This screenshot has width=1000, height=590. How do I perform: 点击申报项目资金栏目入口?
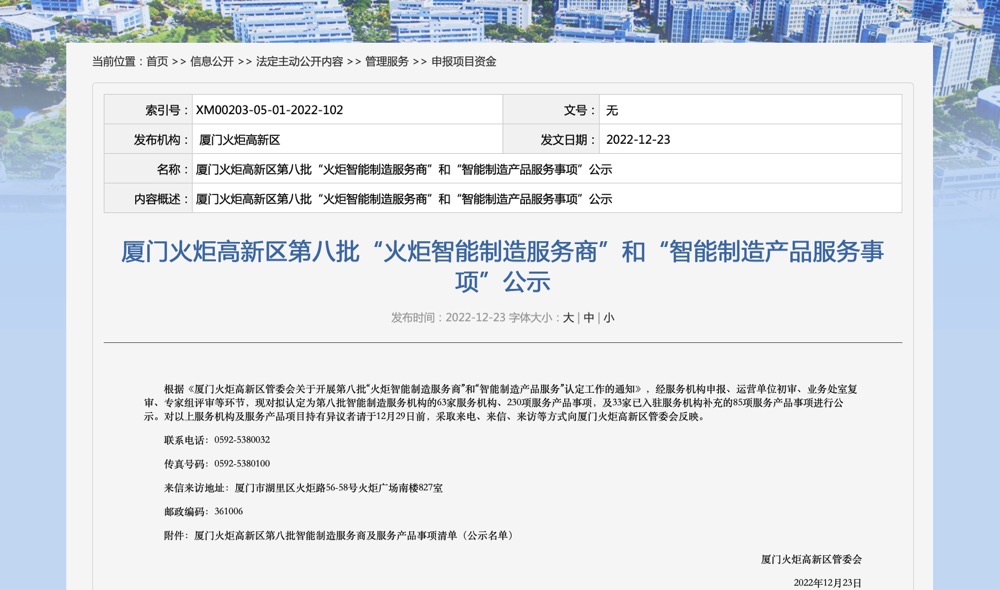460,61
